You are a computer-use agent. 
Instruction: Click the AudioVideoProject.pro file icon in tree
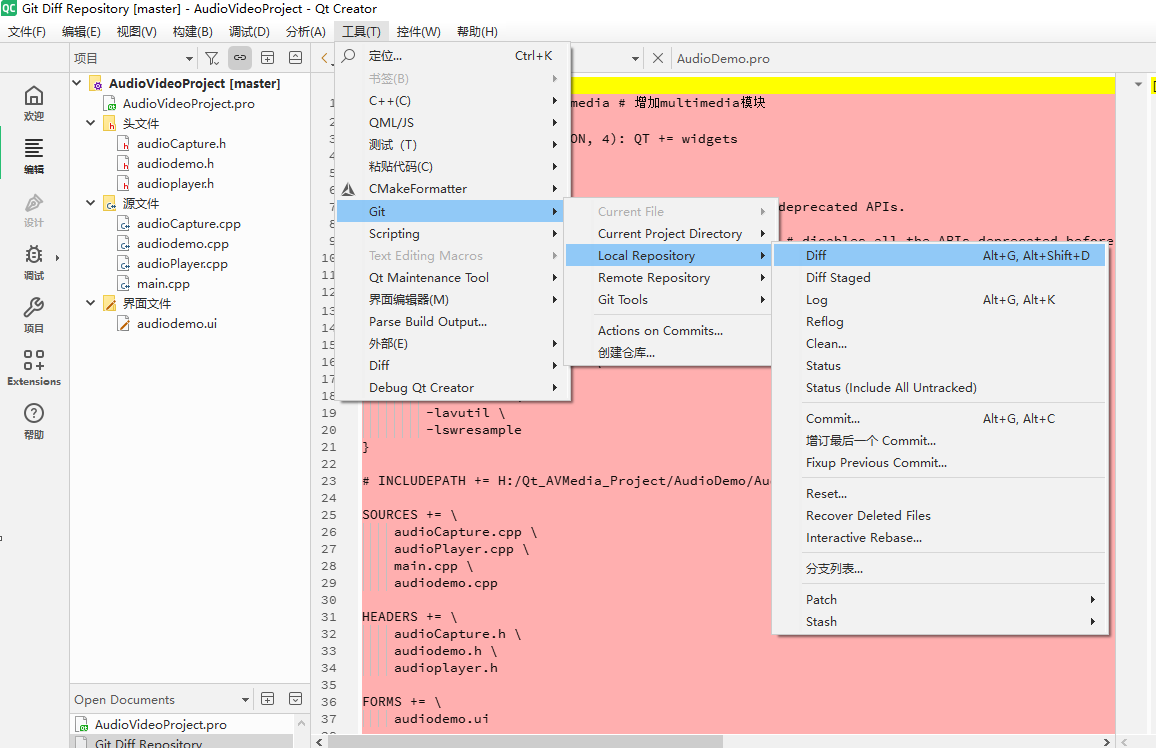tap(110, 104)
